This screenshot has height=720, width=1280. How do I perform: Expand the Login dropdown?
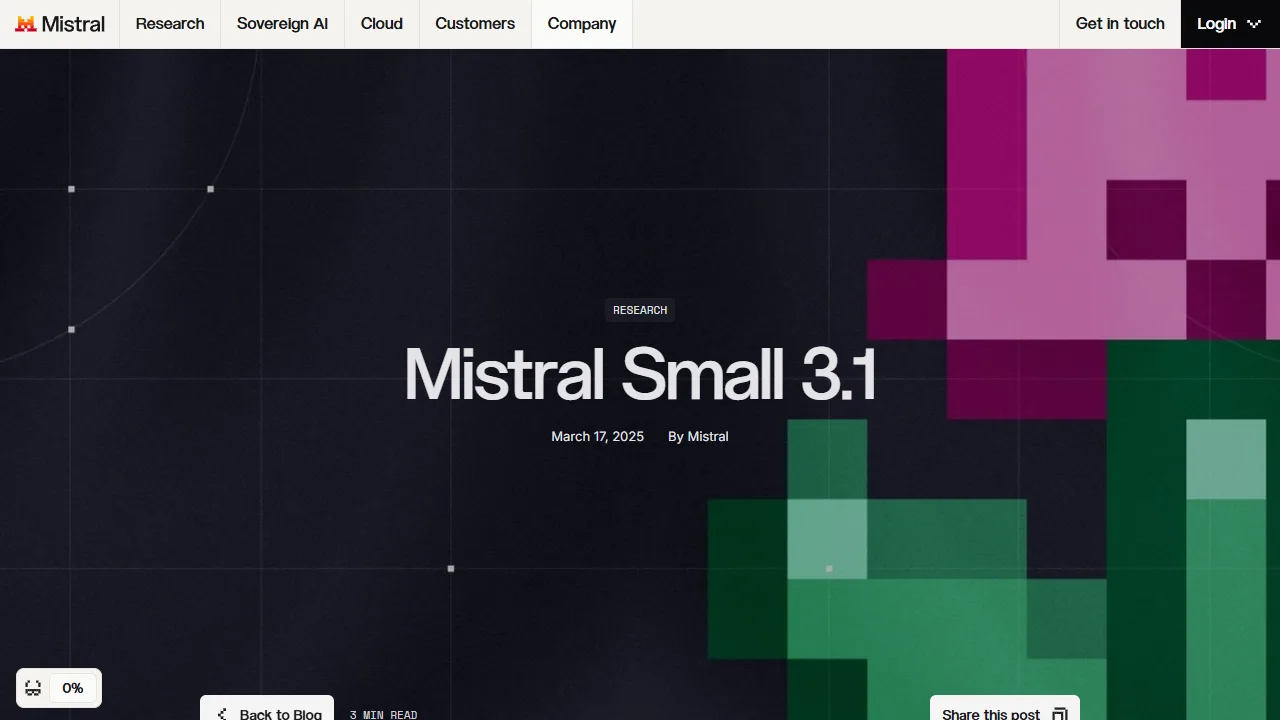1230,24
